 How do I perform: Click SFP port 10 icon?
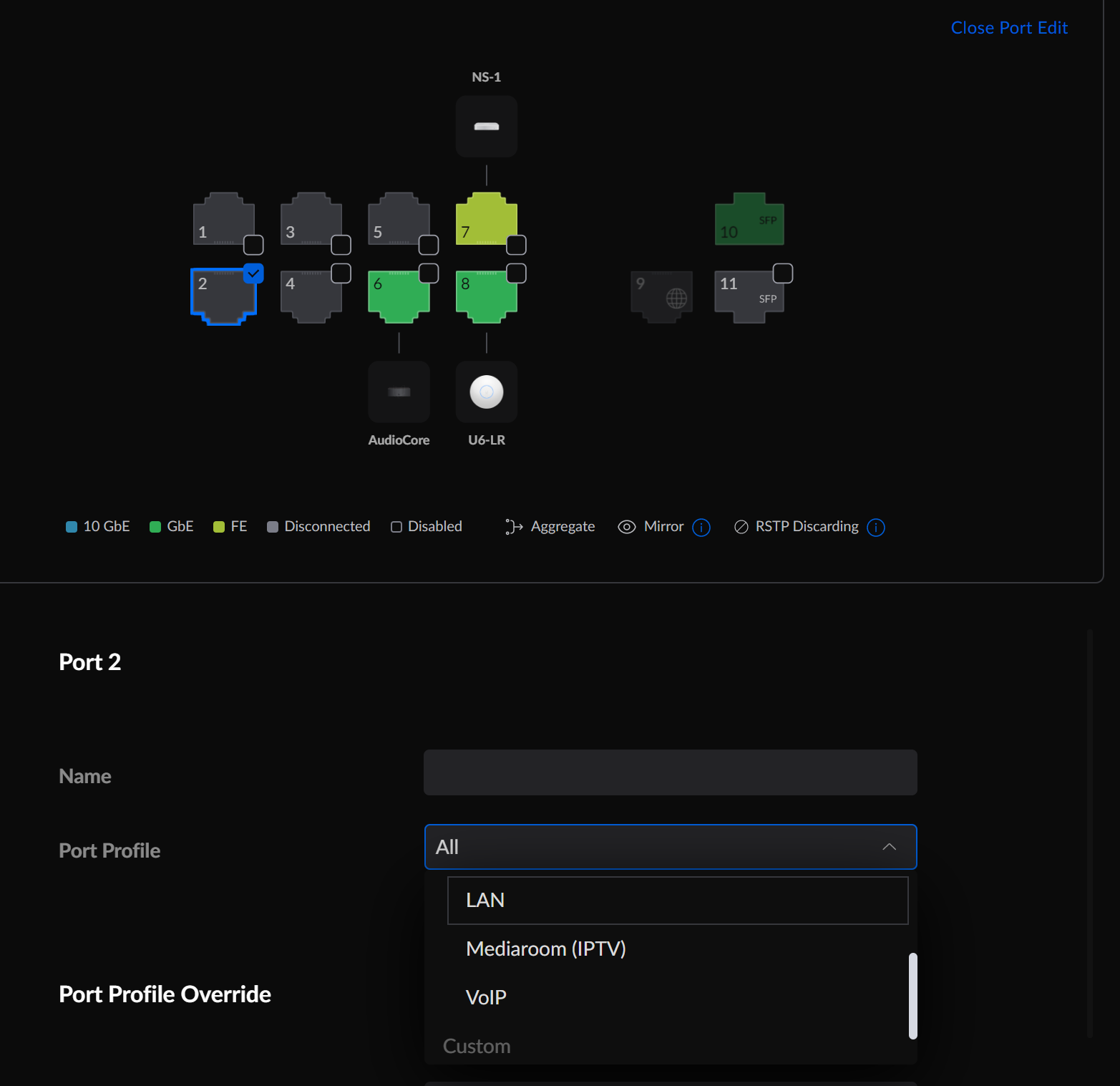[749, 218]
